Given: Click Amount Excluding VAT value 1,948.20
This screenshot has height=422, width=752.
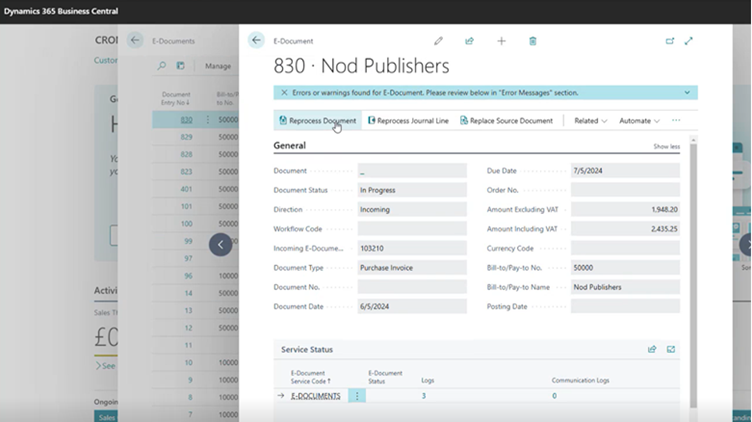Looking at the screenshot, I should [625, 210].
